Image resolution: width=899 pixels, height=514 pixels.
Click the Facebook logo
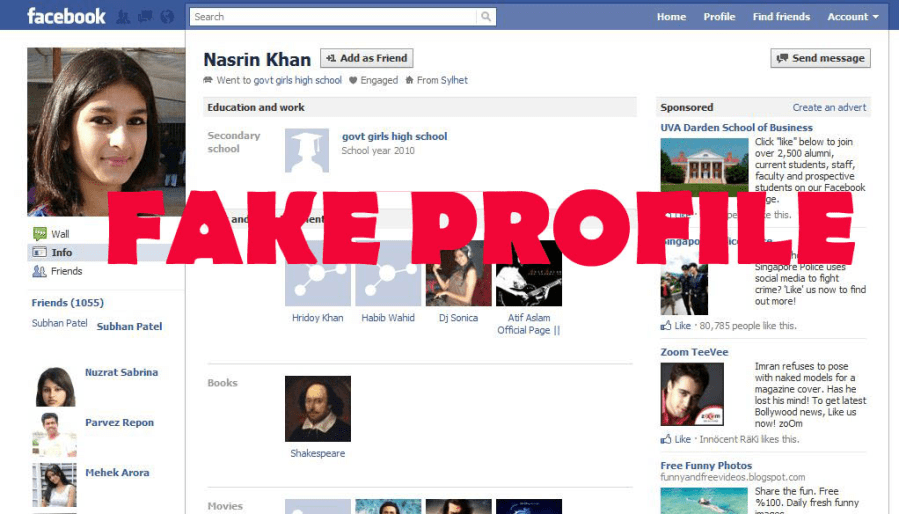pyautogui.click(x=66, y=16)
